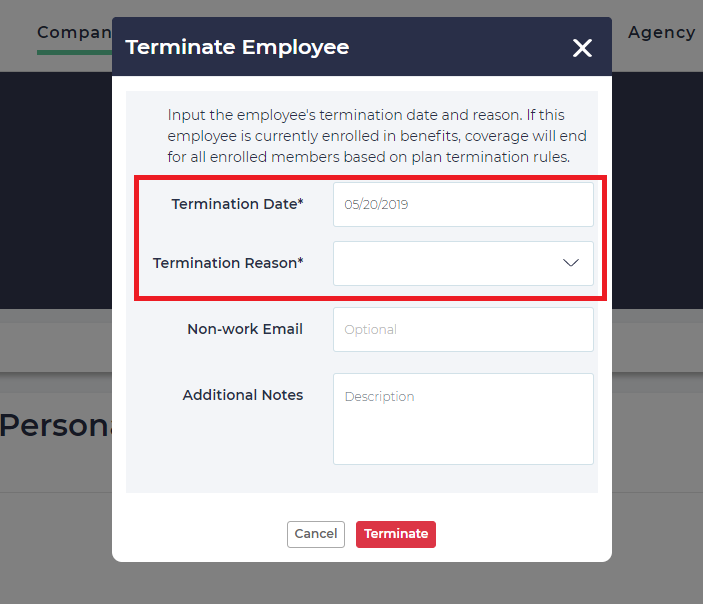Open the Termination Reason combo box
This screenshot has width=703, height=604.
tap(462, 264)
